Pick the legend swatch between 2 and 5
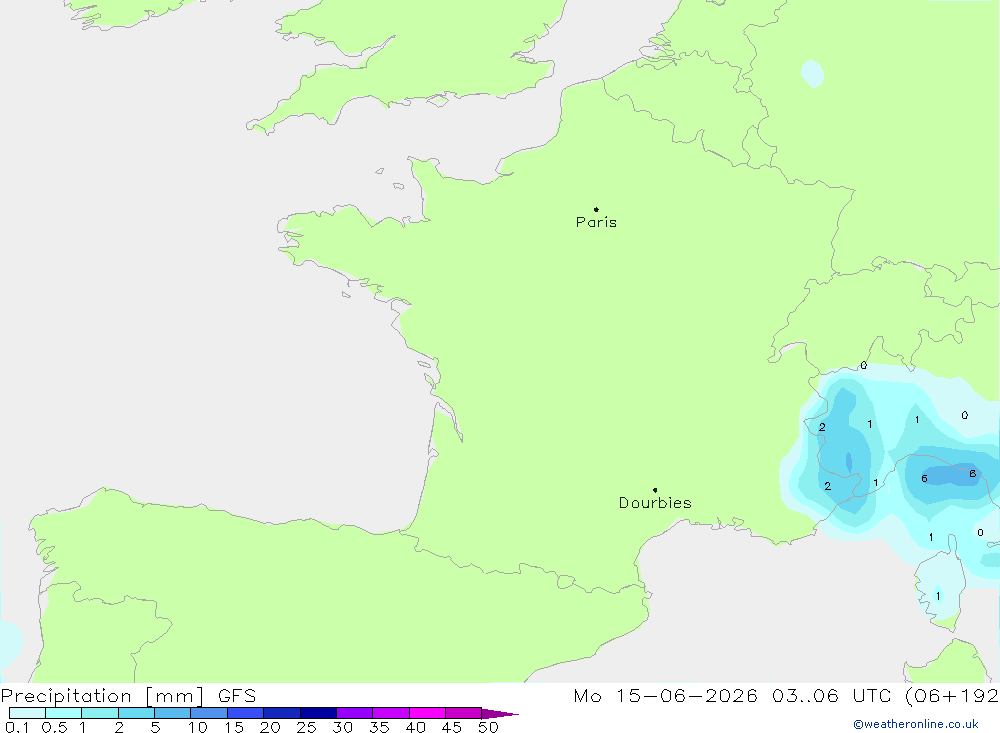Screen dimensions: 1000x733 pos(136,713)
